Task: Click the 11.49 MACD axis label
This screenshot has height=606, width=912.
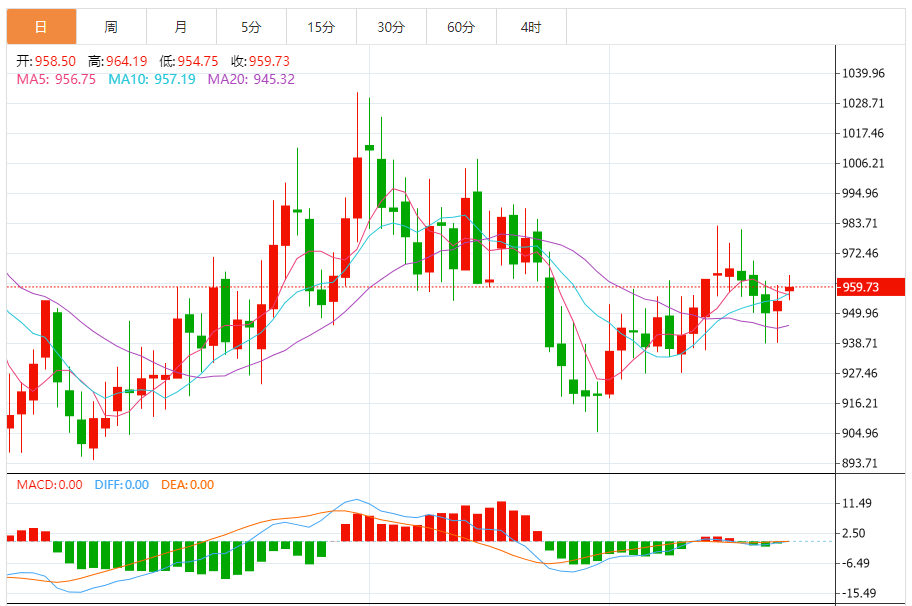Action: click(857, 504)
